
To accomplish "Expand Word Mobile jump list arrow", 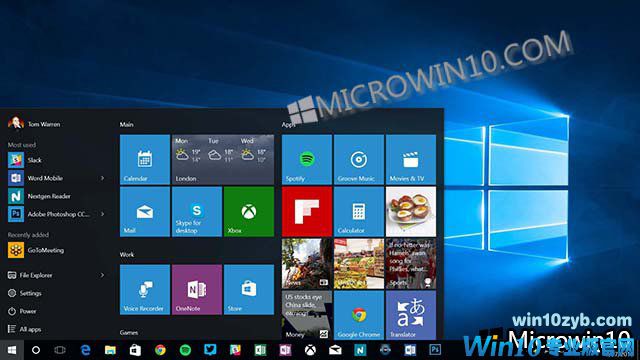I will tap(102, 178).
